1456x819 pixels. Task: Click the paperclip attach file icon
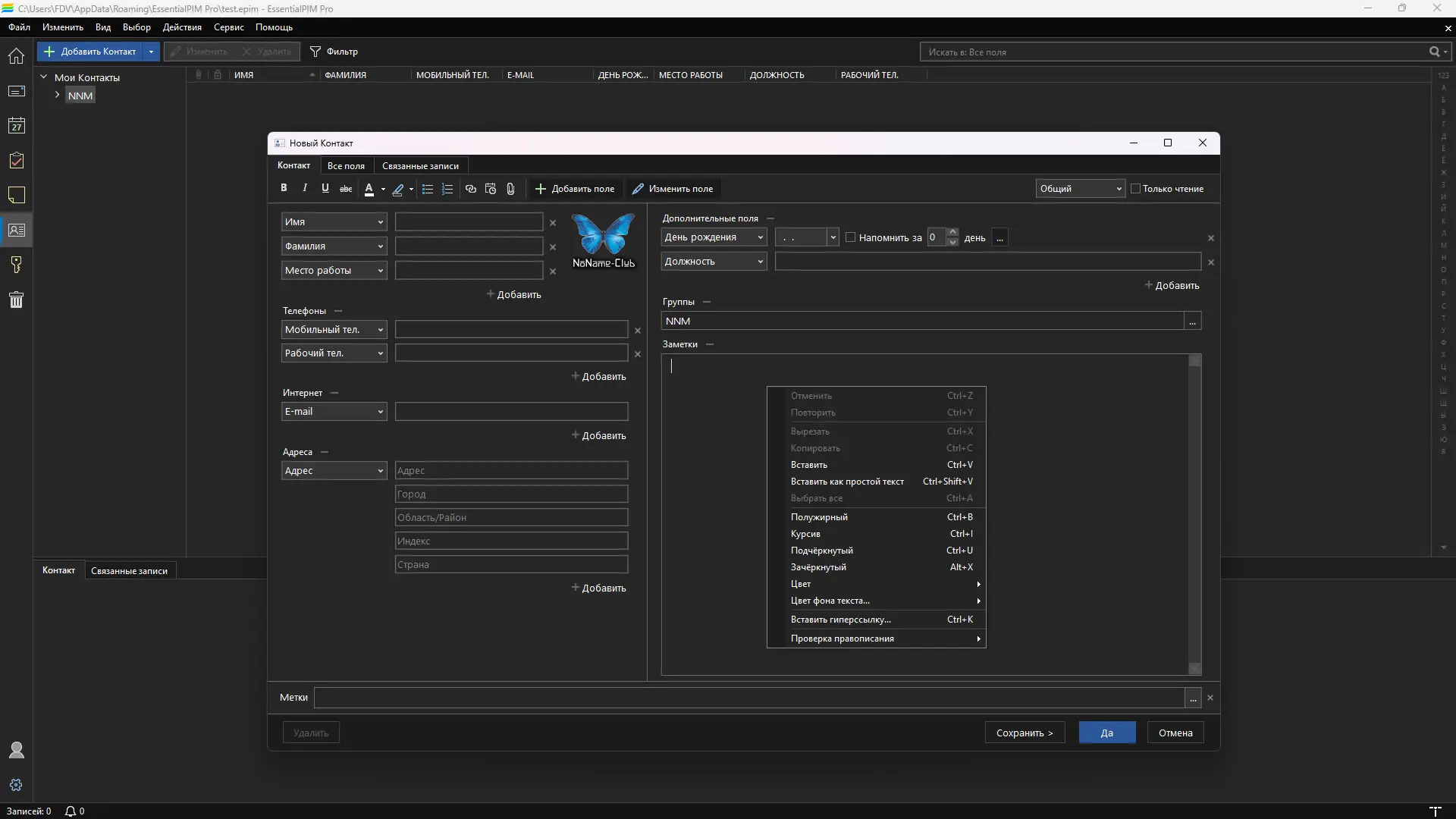[510, 189]
